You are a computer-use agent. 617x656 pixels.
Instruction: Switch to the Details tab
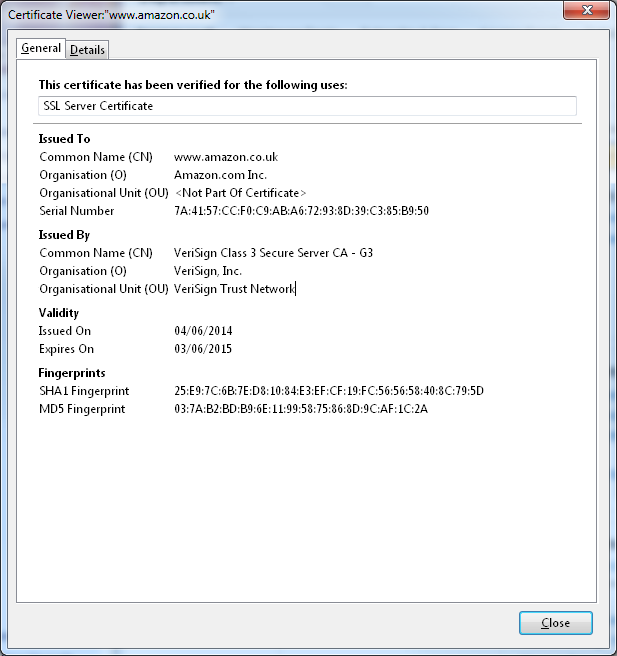87,50
